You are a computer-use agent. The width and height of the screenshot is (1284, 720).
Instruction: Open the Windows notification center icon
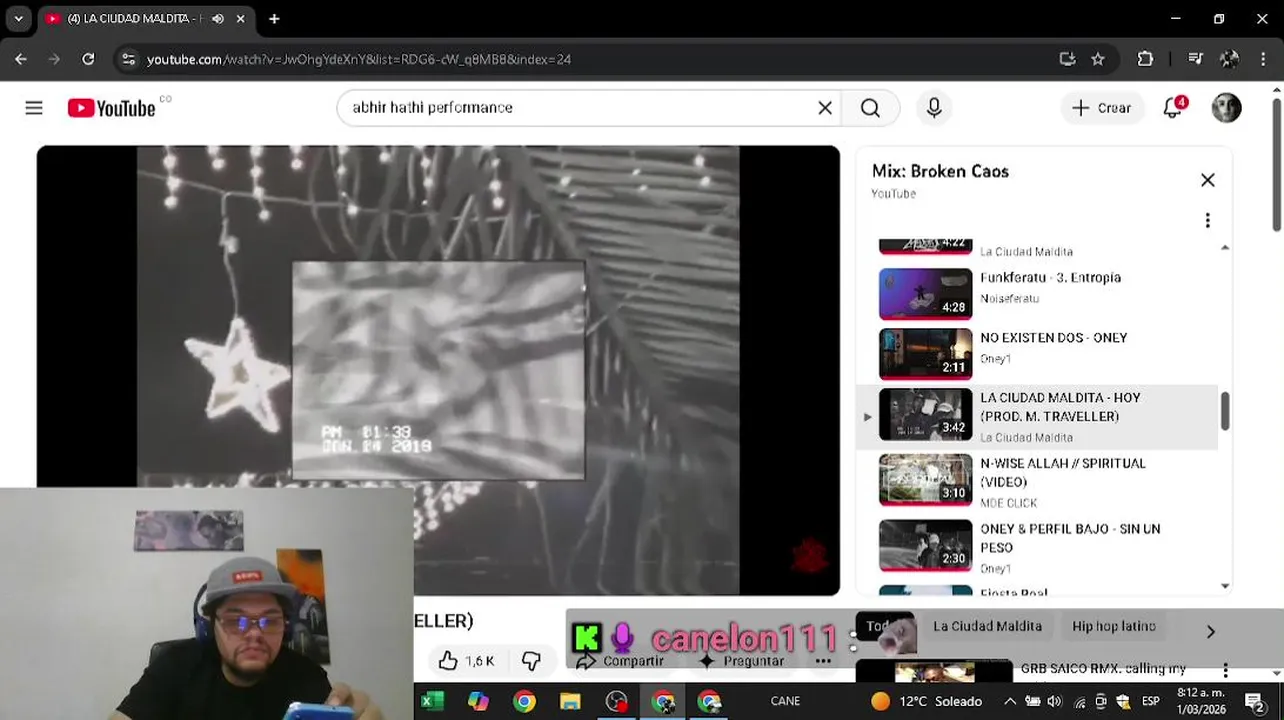tap(1255, 701)
